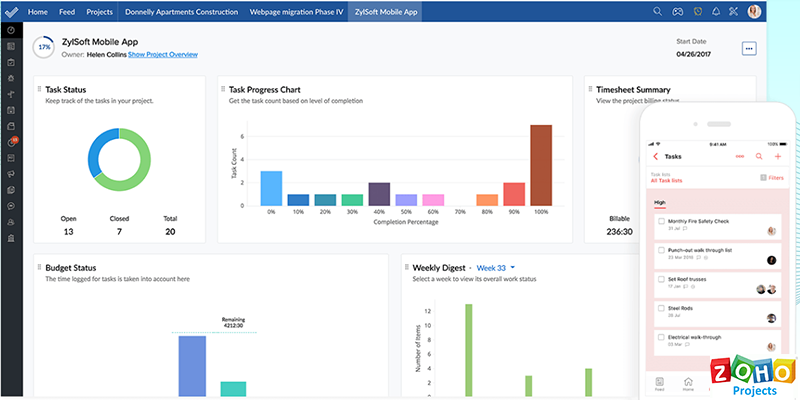The width and height of the screenshot is (800, 400).
Task: Click the Show Project Overview link
Action: [163, 55]
